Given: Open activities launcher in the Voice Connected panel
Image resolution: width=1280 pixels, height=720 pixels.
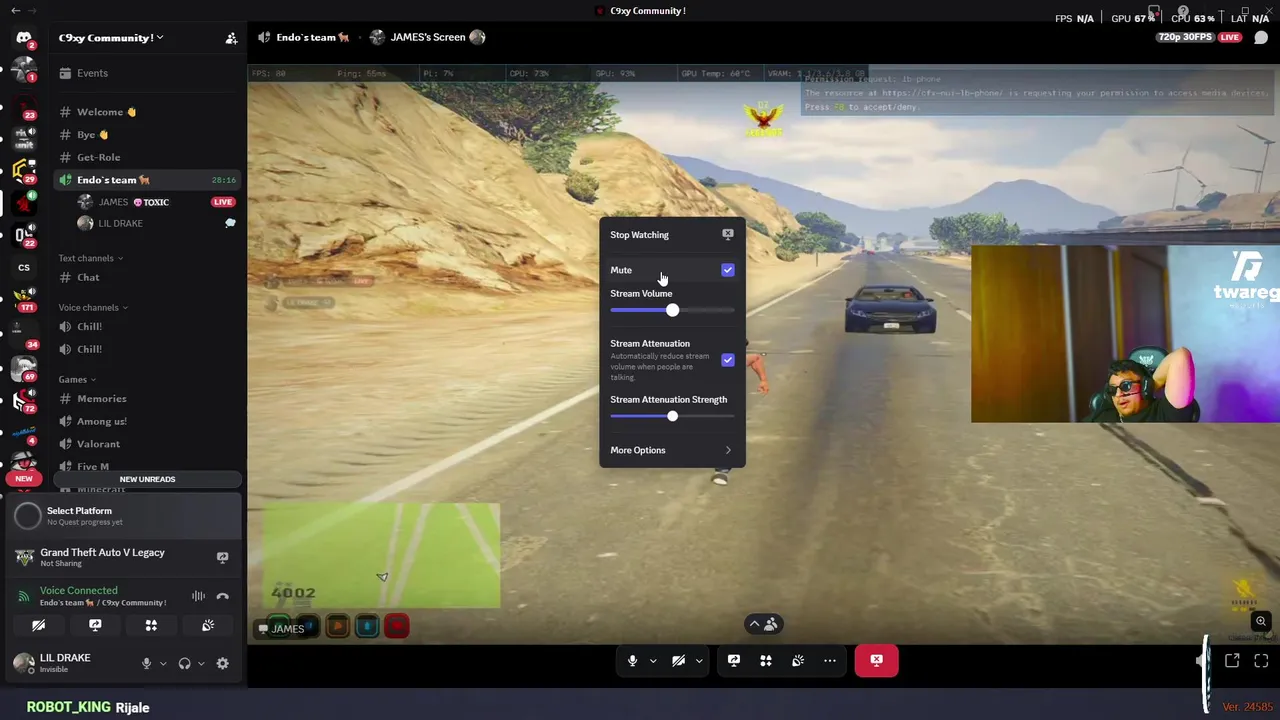Looking at the screenshot, I should [151, 625].
